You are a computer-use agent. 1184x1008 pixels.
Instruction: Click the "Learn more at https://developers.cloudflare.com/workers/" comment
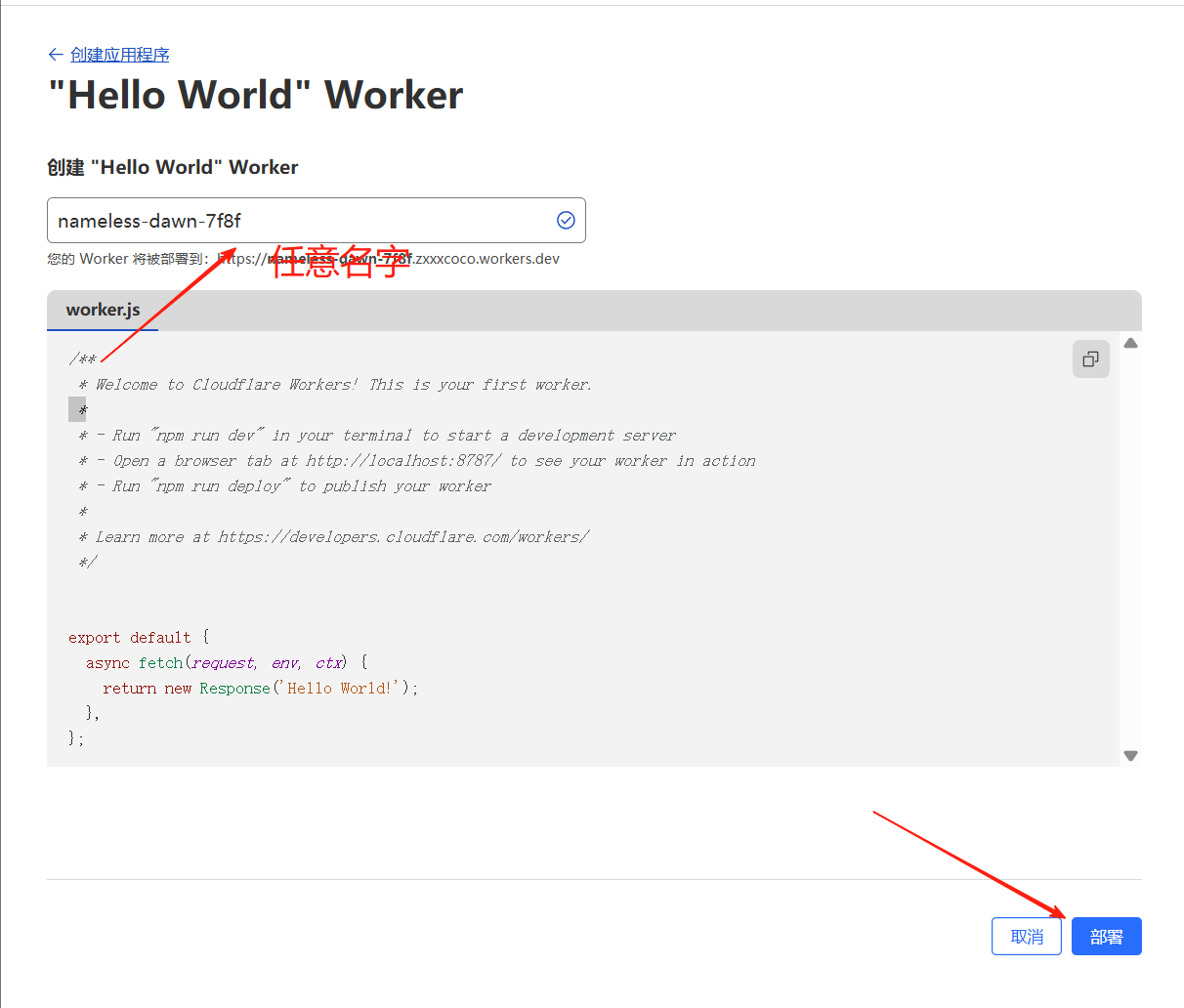click(x=333, y=537)
